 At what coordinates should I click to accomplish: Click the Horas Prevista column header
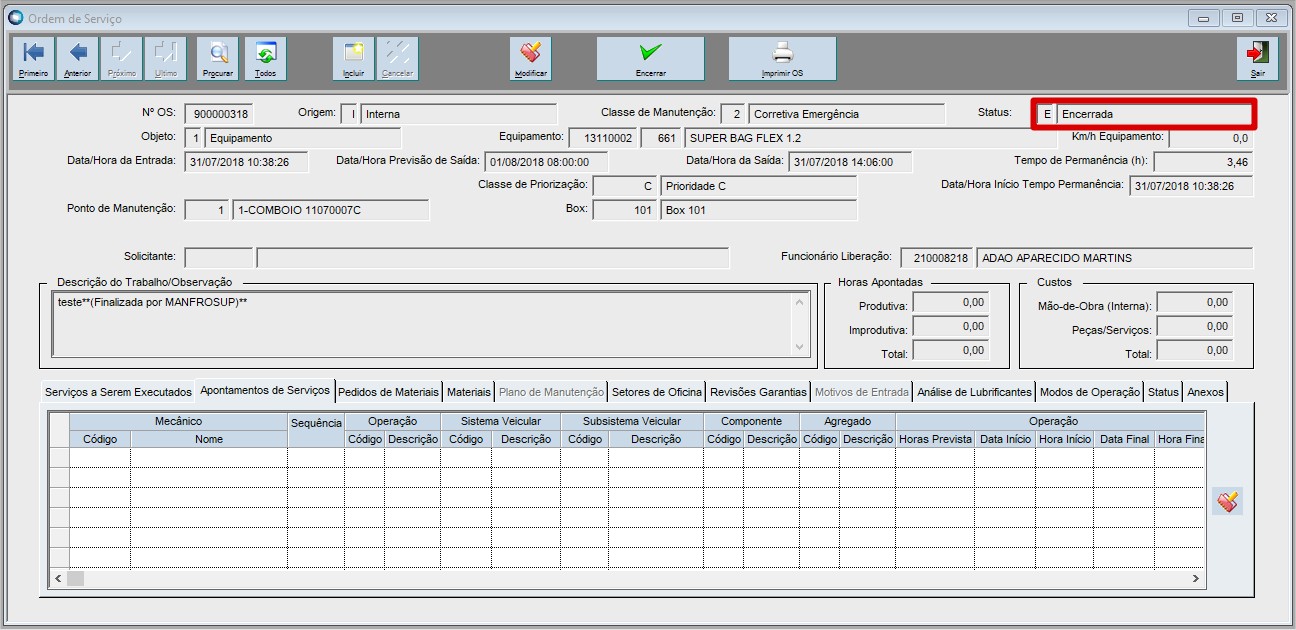click(x=935, y=439)
